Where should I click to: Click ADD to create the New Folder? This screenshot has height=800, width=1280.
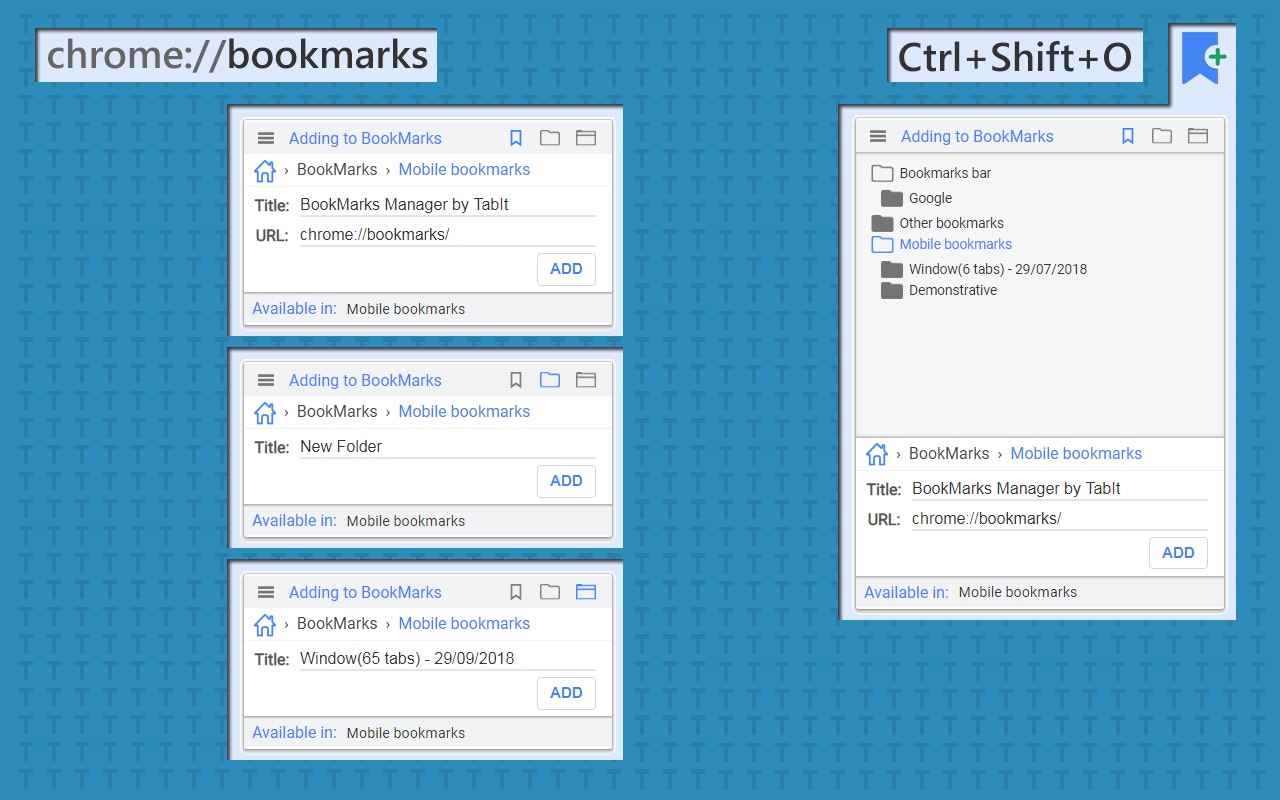(x=566, y=481)
